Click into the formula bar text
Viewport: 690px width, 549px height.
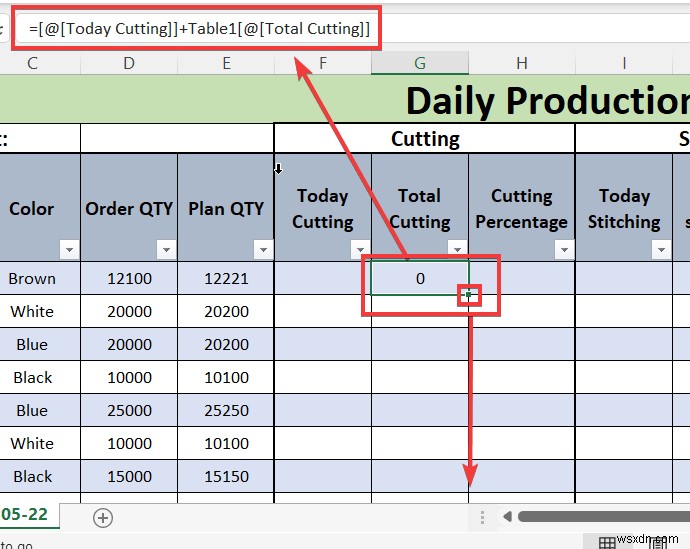199,29
